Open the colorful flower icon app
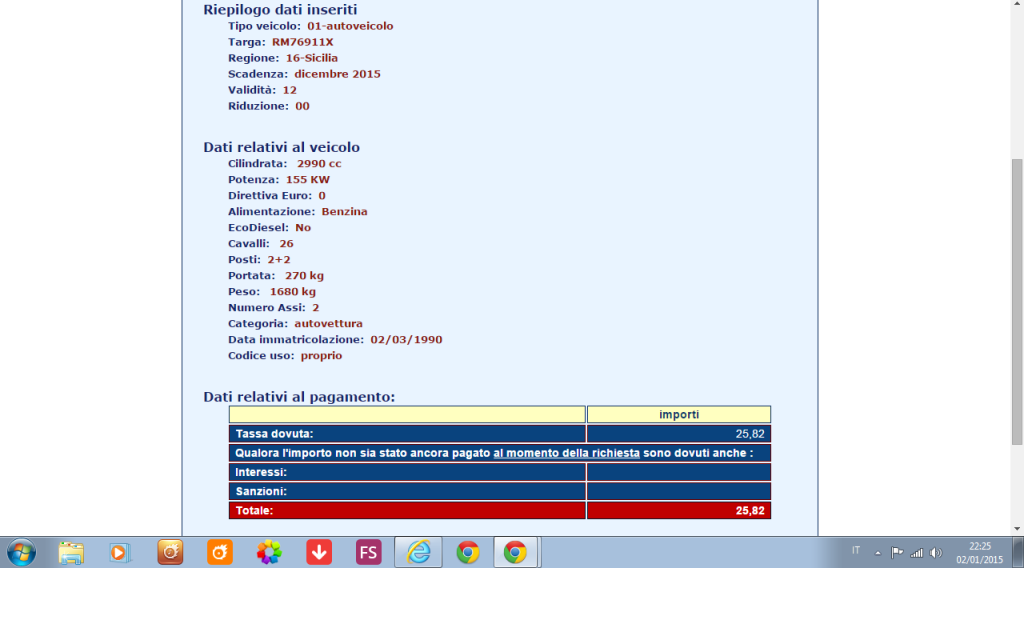The width and height of the screenshot is (1024, 640). 269,552
